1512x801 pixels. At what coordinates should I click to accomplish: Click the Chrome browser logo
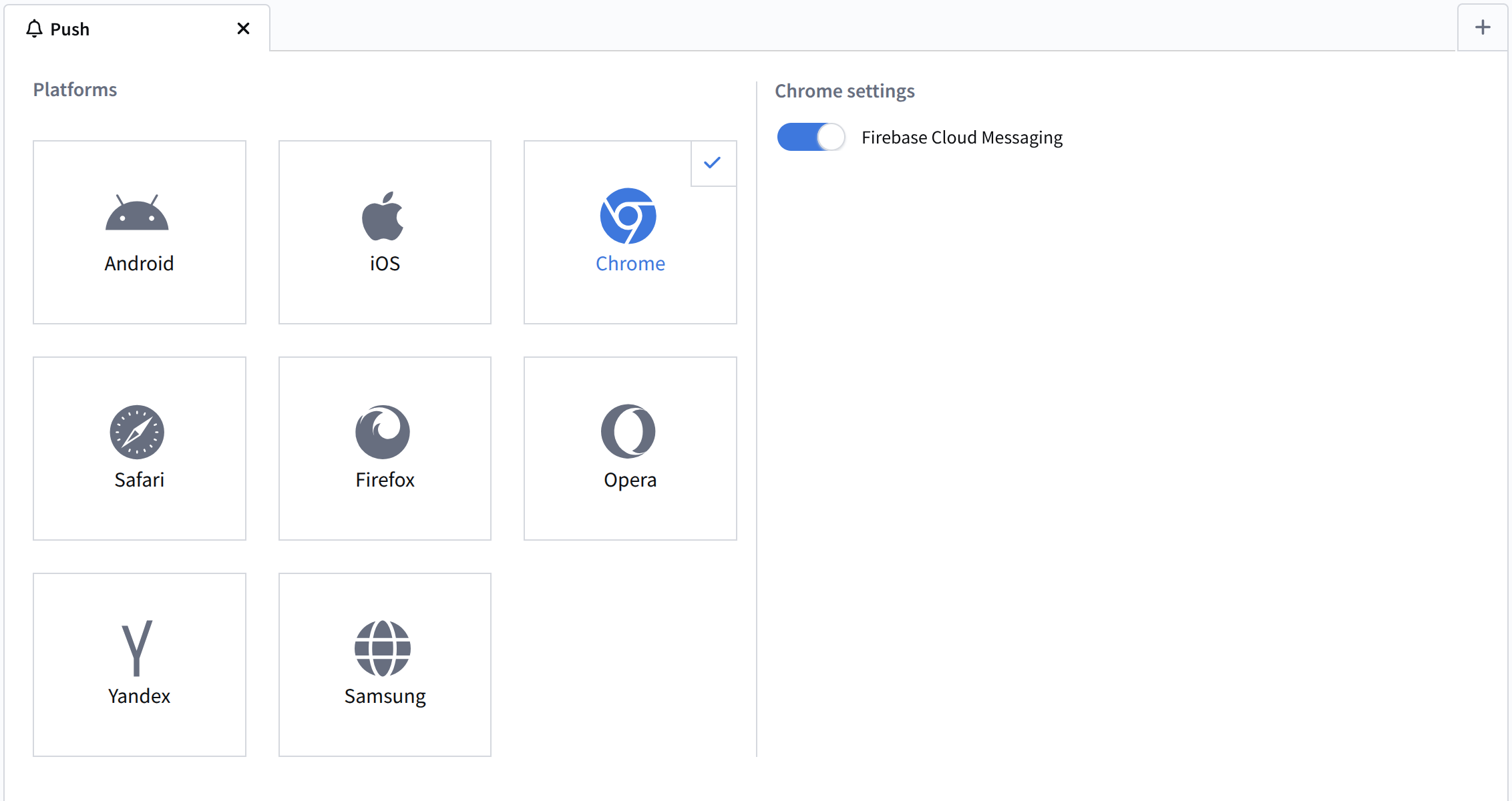click(628, 216)
